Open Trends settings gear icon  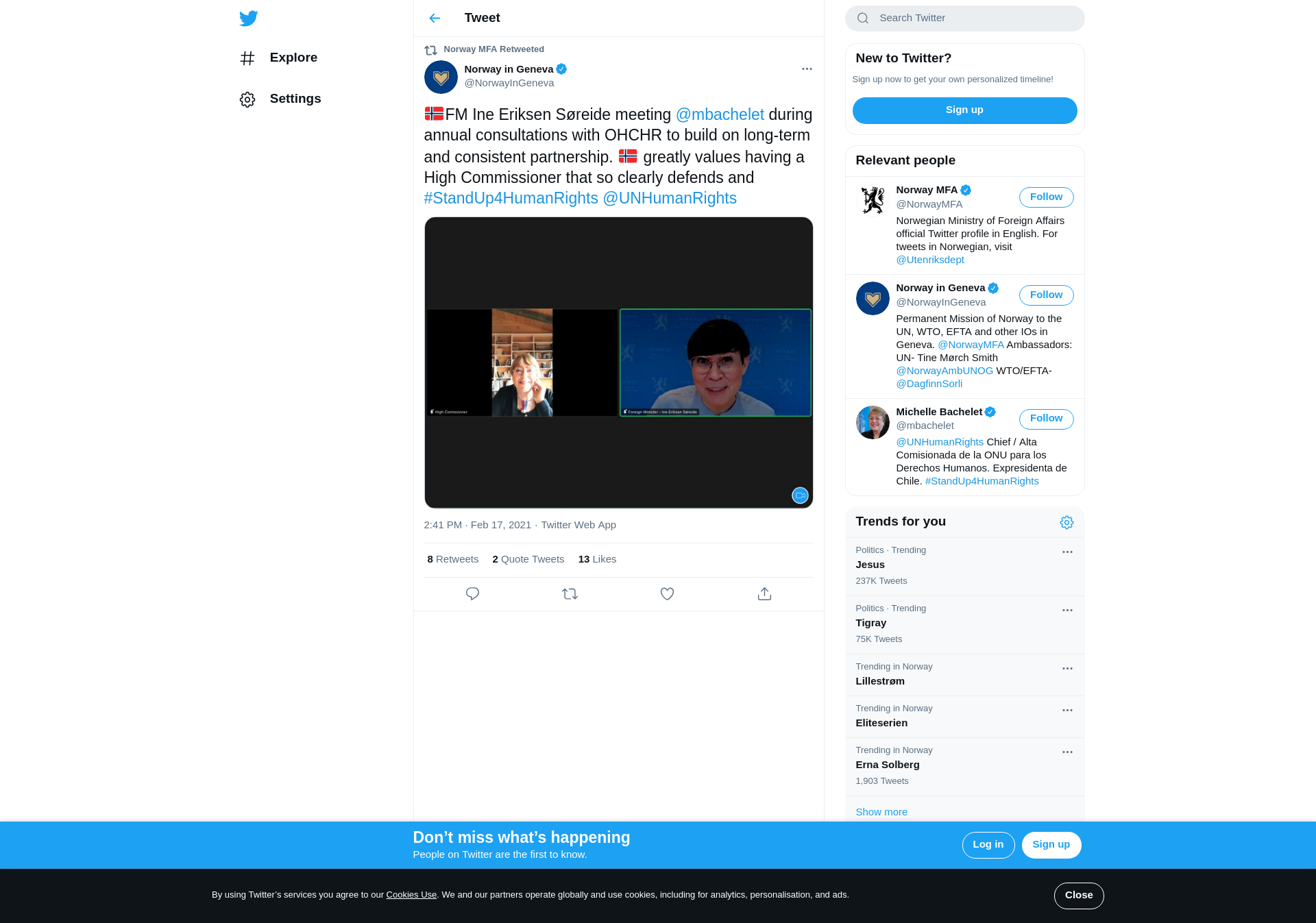1067,523
